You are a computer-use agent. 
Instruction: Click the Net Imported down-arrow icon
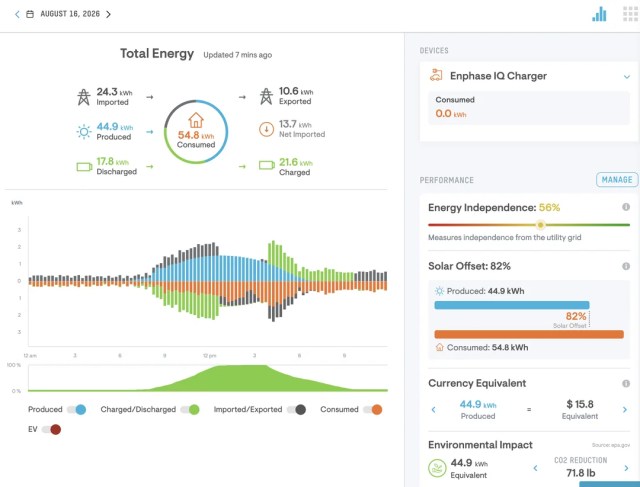266,129
